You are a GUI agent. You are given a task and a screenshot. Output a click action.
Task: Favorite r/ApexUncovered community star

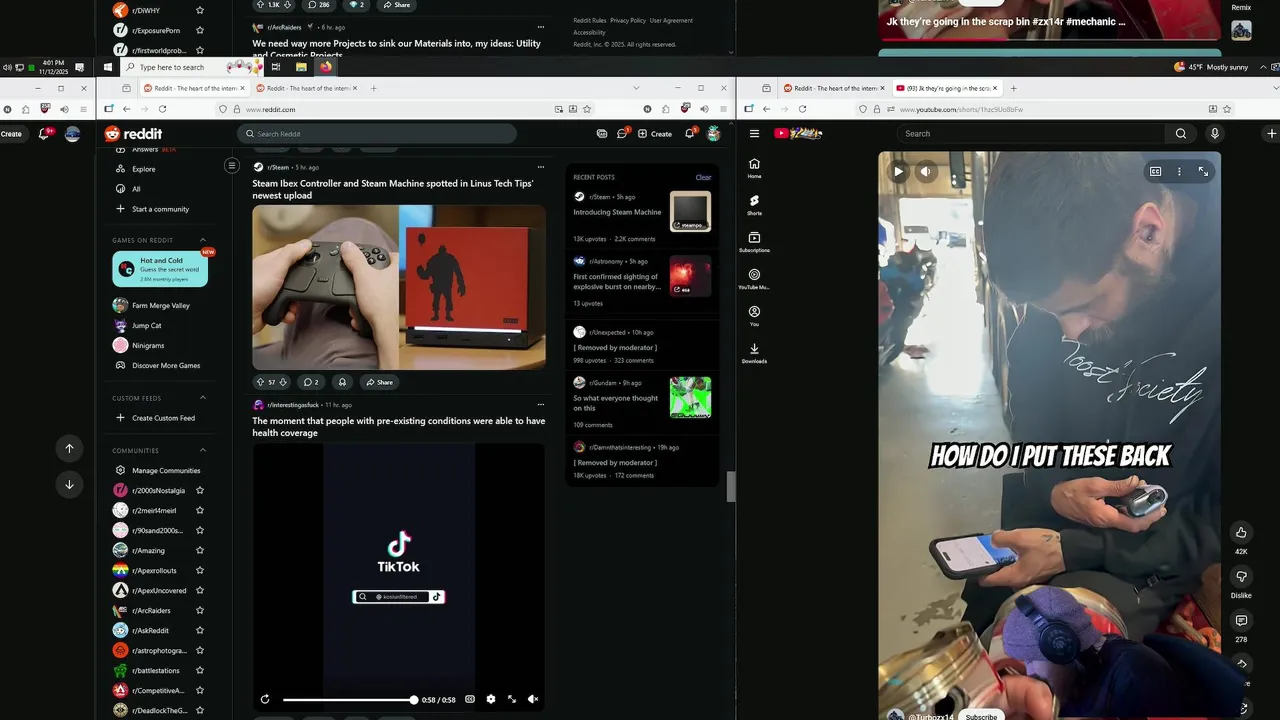pos(200,590)
